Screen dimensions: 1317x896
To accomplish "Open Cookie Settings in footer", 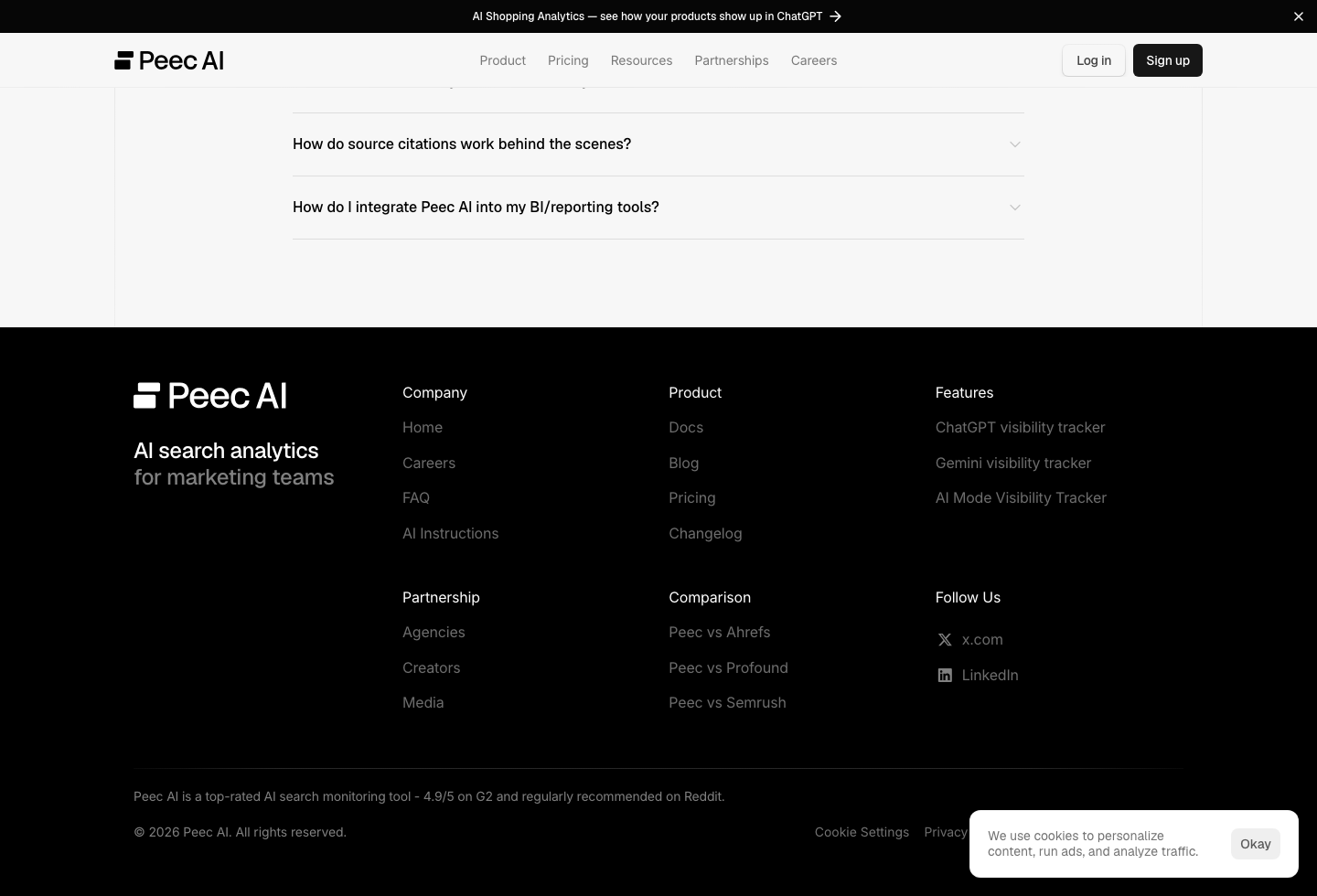I will click(x=862, y=833).
